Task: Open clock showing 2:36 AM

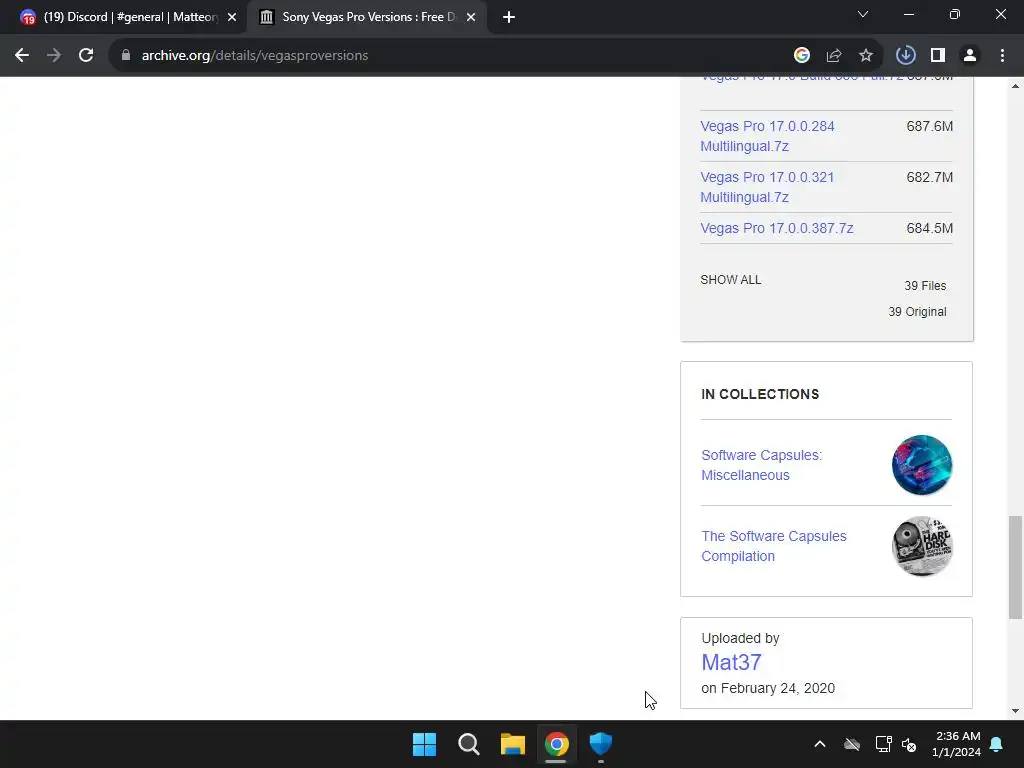Action: coord(956,744)
